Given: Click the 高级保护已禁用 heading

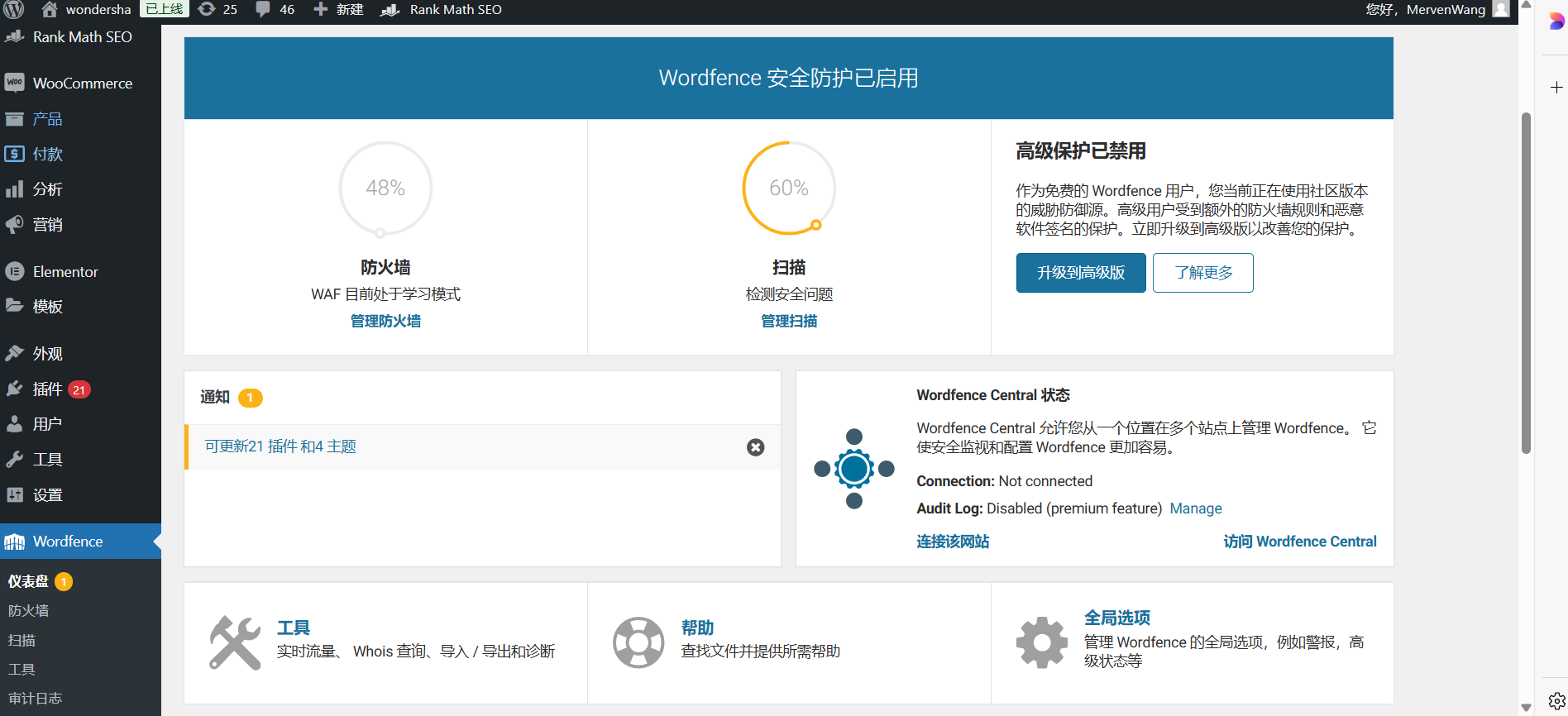Looking at the screenshot, I should (1081, 151).
